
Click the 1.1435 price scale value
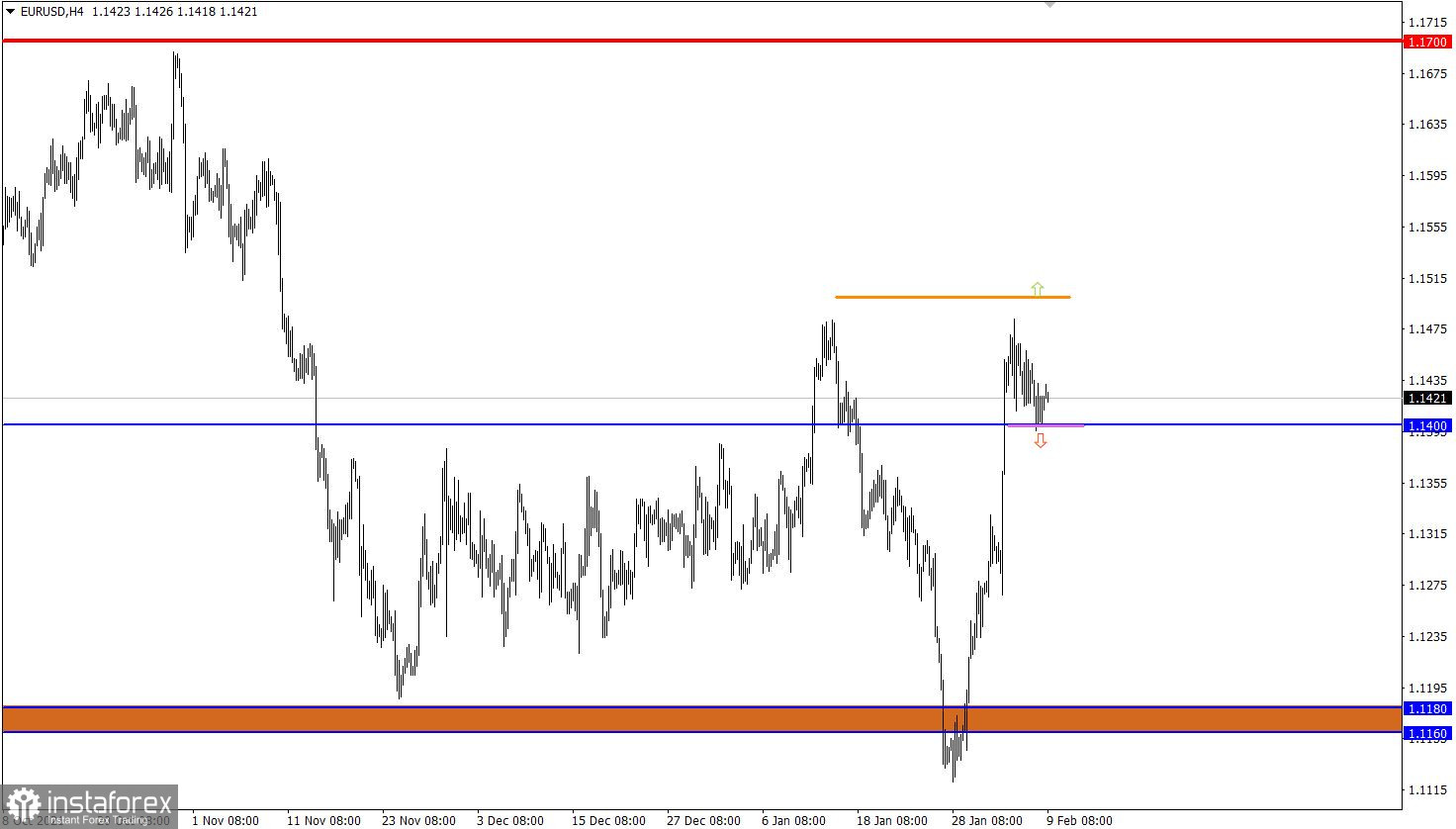[1427, 380]
